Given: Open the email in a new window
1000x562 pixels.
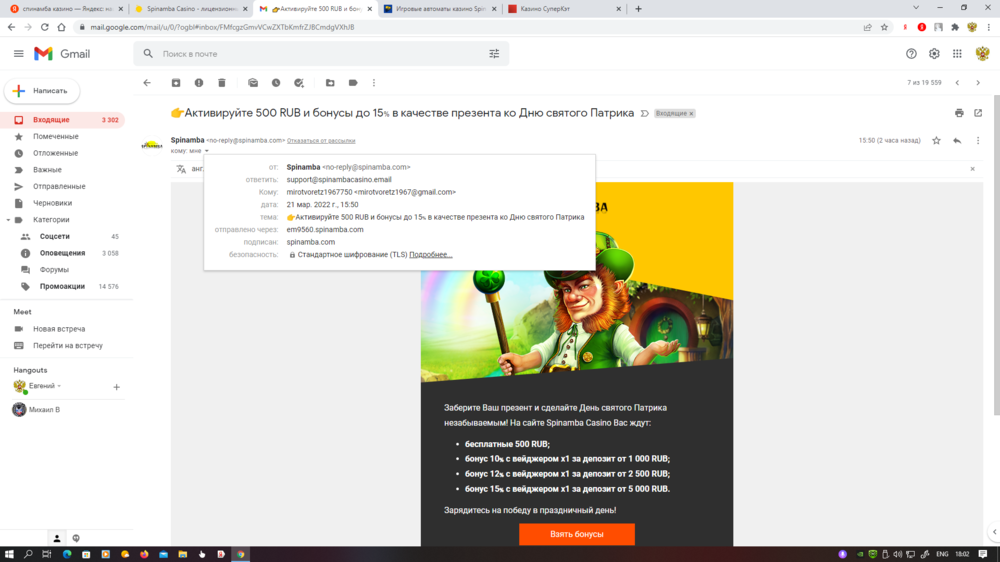Looking at the screenshot, I should coord(978,113).
